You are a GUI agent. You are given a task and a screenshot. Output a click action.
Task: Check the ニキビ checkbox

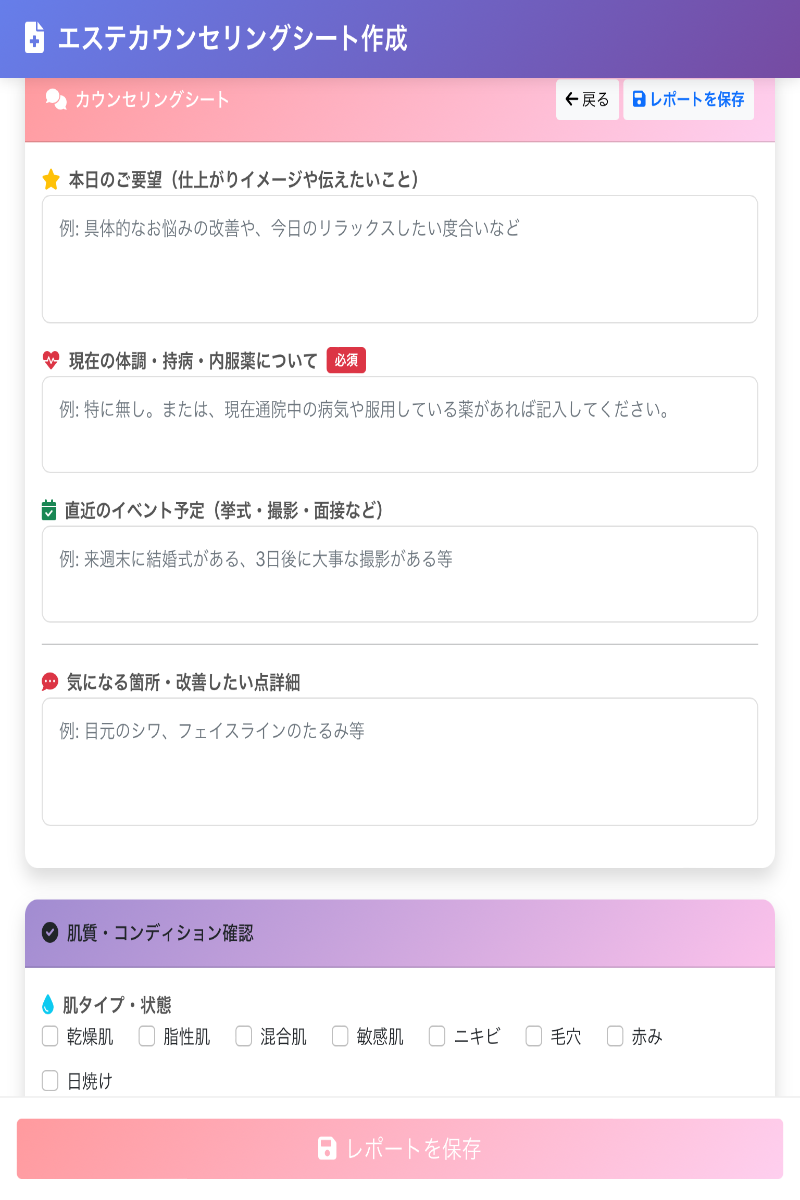[x=436, y=1037]
